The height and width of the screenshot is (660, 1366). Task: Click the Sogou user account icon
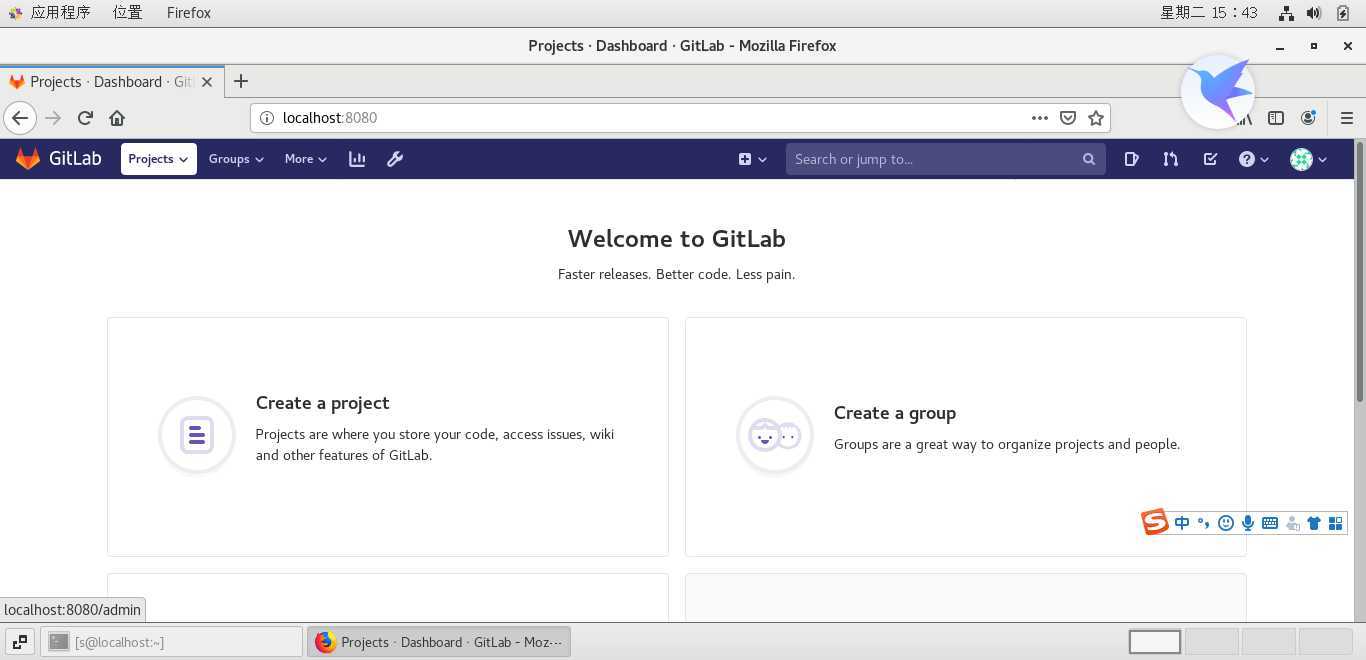coord(1292,523)
